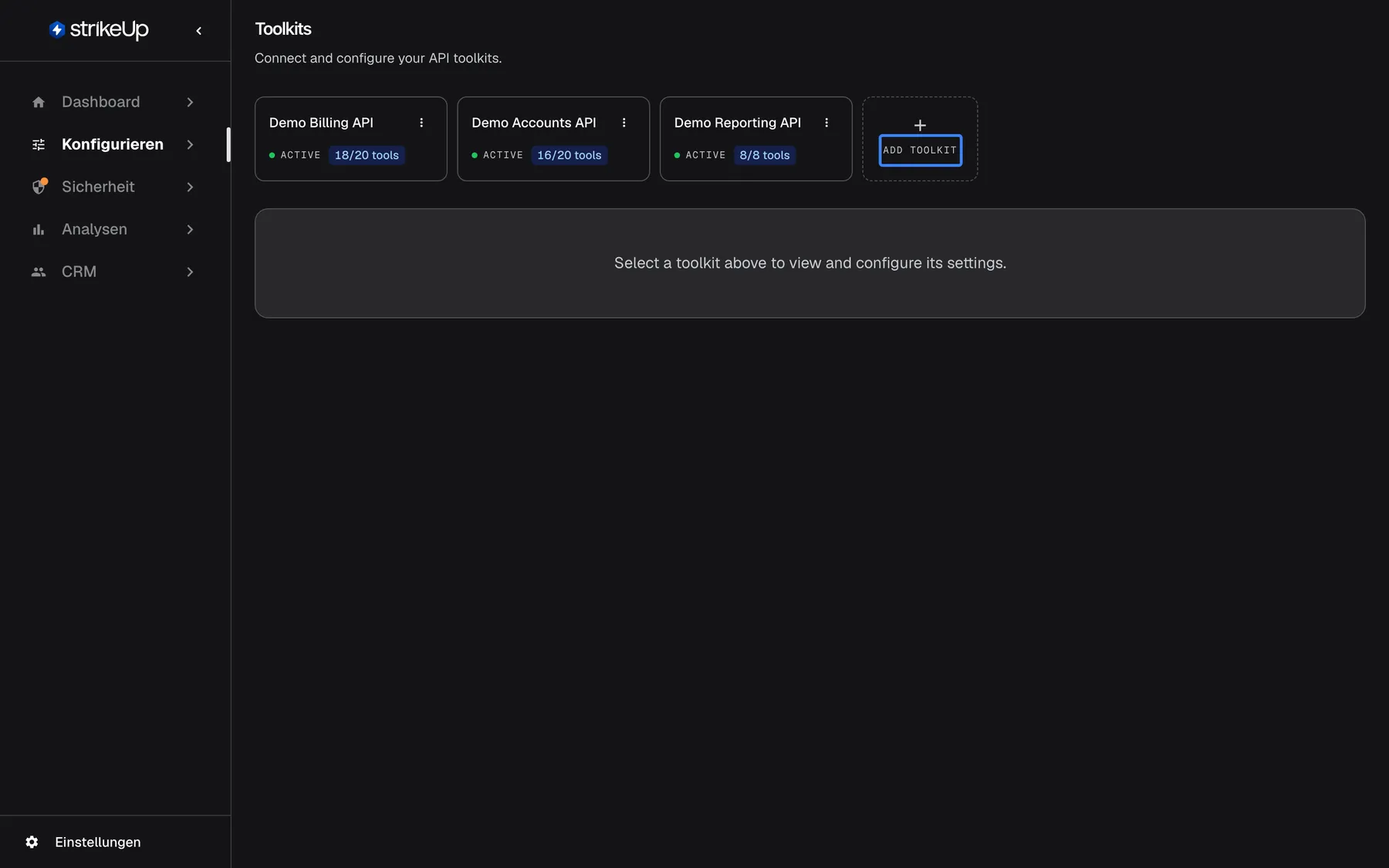Viewport: 1389px width, 868px height.
Task: Open the Sicherheit menu item
Action: coord(114,187)
